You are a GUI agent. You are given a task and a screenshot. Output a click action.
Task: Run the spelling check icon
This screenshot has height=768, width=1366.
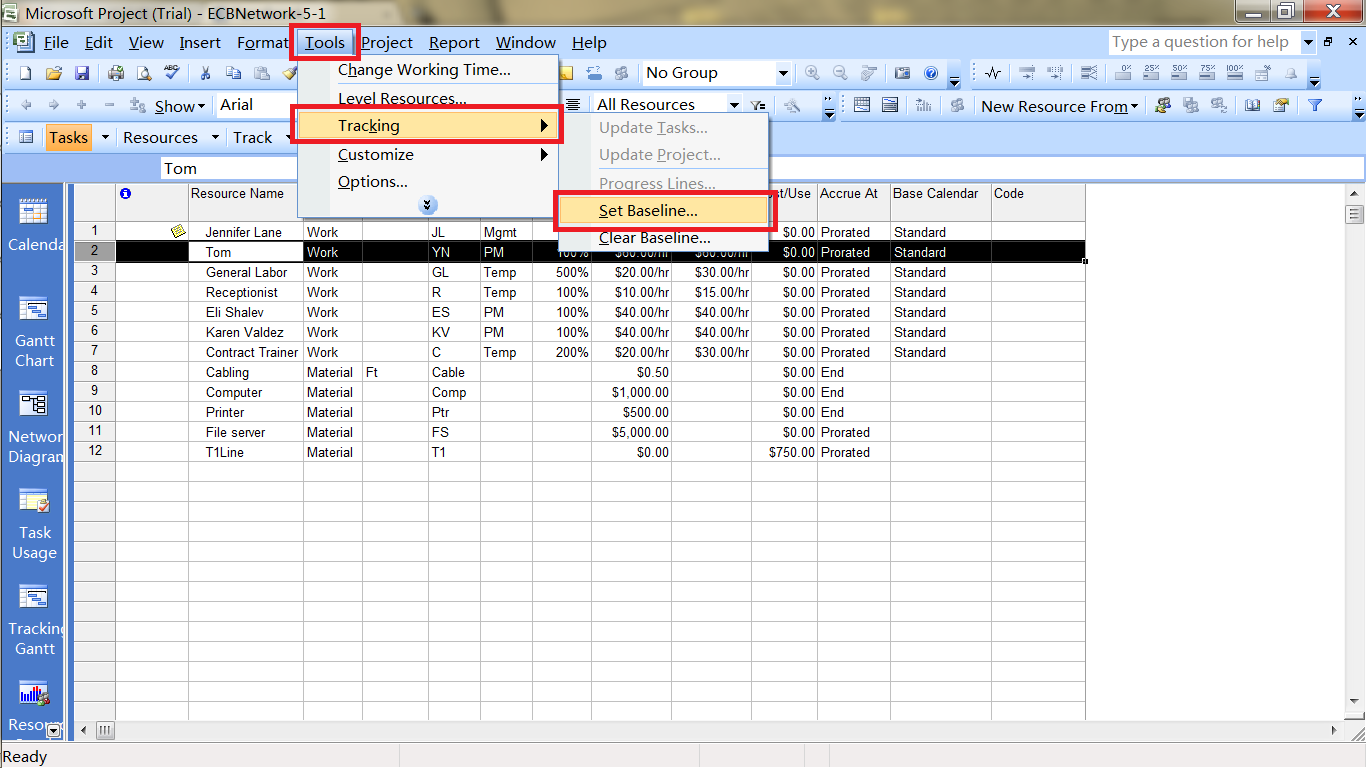click(172, 73)
